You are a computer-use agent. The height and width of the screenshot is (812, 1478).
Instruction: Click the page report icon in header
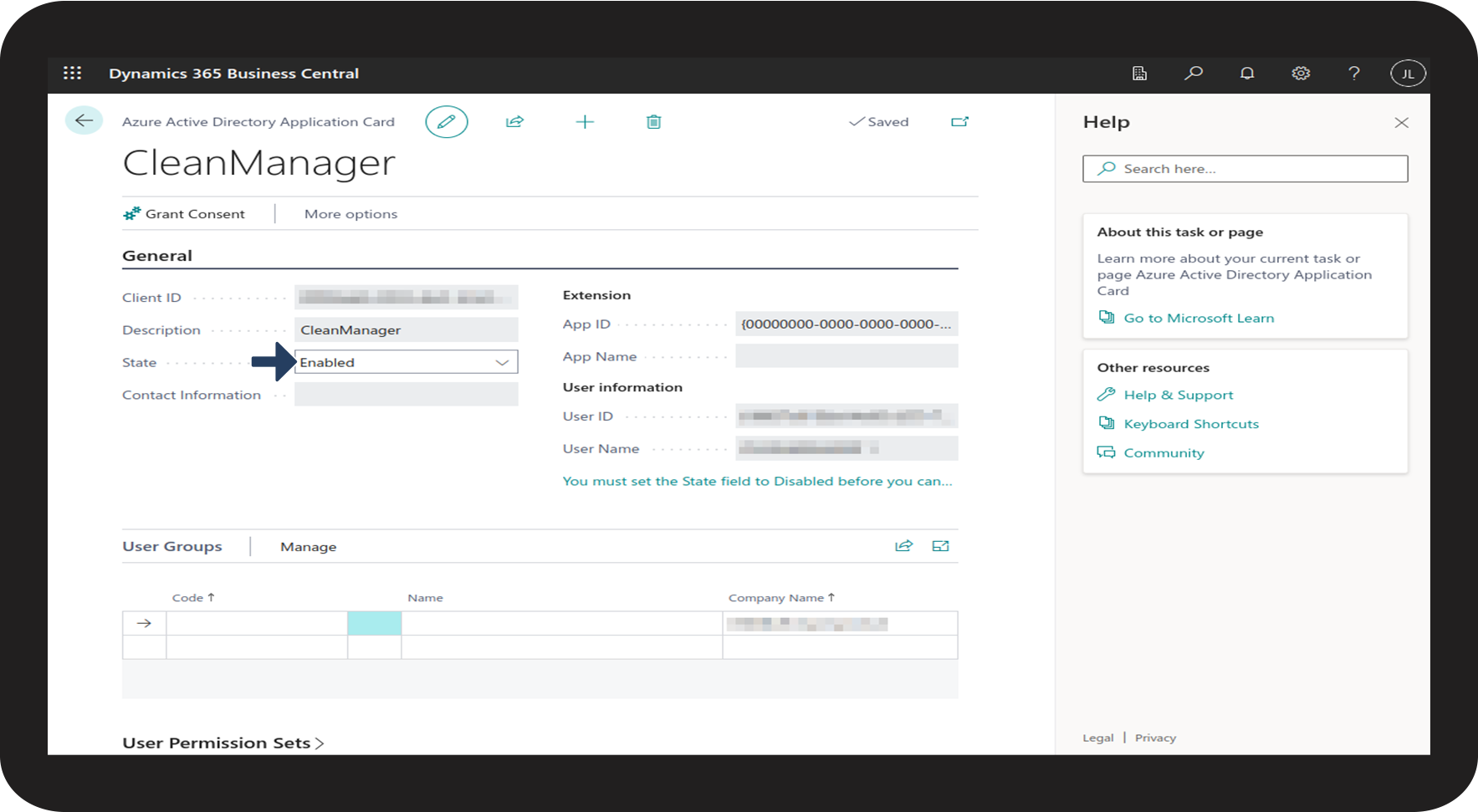1139,73
